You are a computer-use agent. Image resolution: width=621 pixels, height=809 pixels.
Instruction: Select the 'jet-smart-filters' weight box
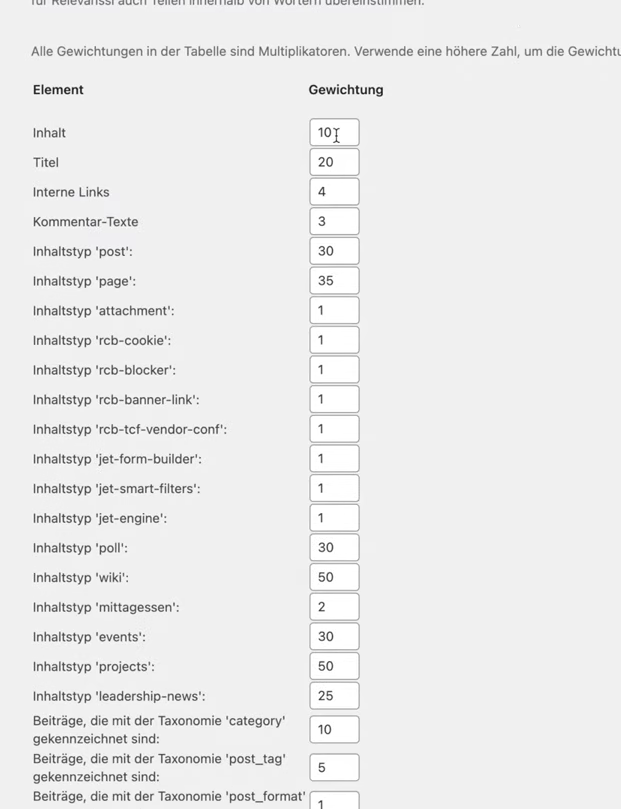coord(335,487)
